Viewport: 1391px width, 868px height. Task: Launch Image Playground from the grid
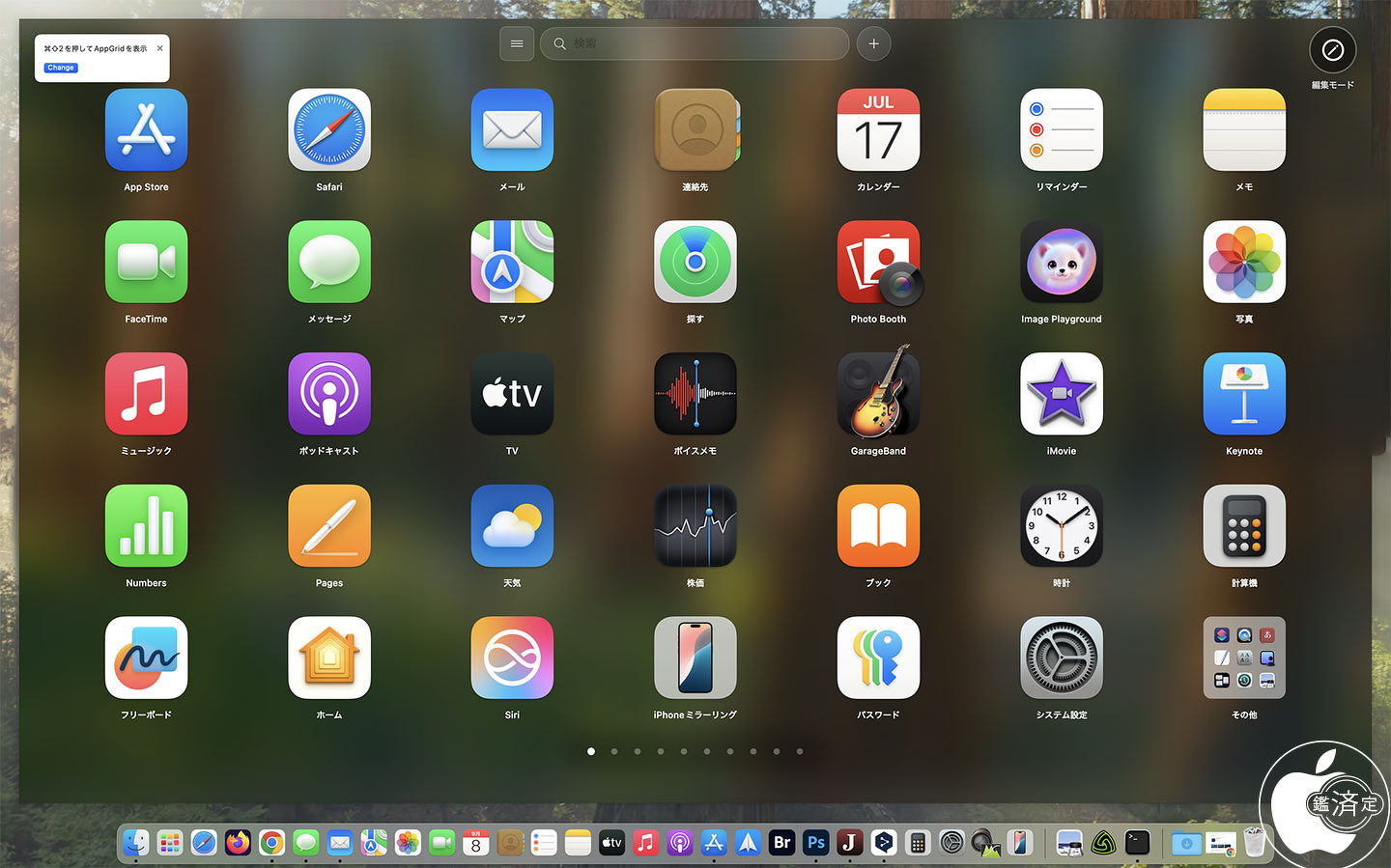[1061, 262]
